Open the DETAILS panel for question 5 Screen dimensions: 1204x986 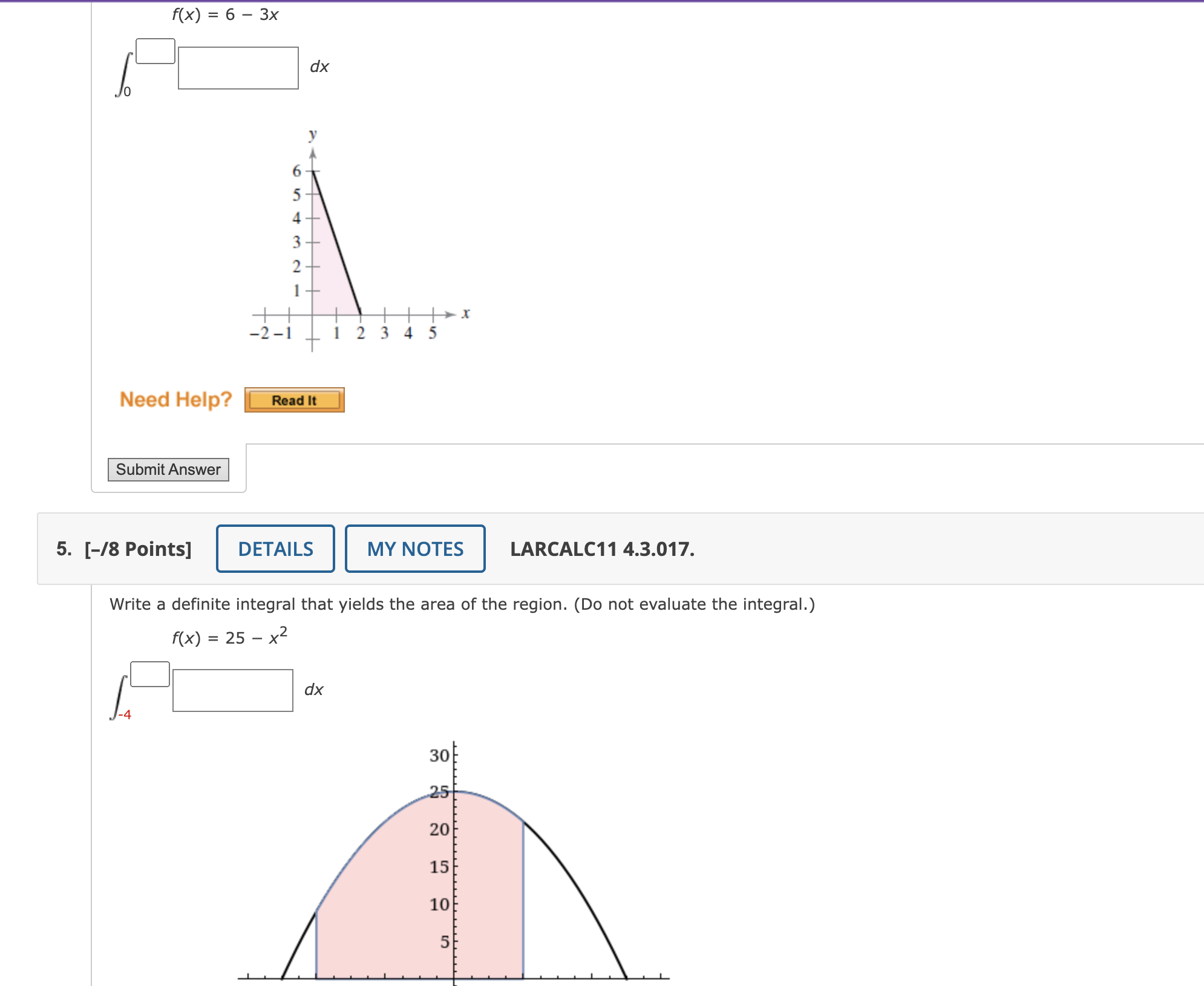point(275,549)
